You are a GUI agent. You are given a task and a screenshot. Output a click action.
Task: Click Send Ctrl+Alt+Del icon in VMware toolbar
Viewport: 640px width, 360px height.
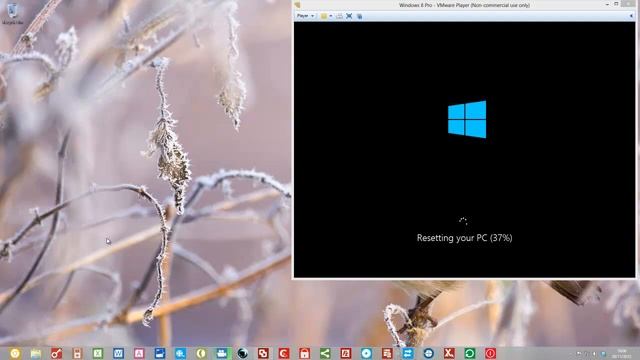pyautogui.click(x=339, y=16)
